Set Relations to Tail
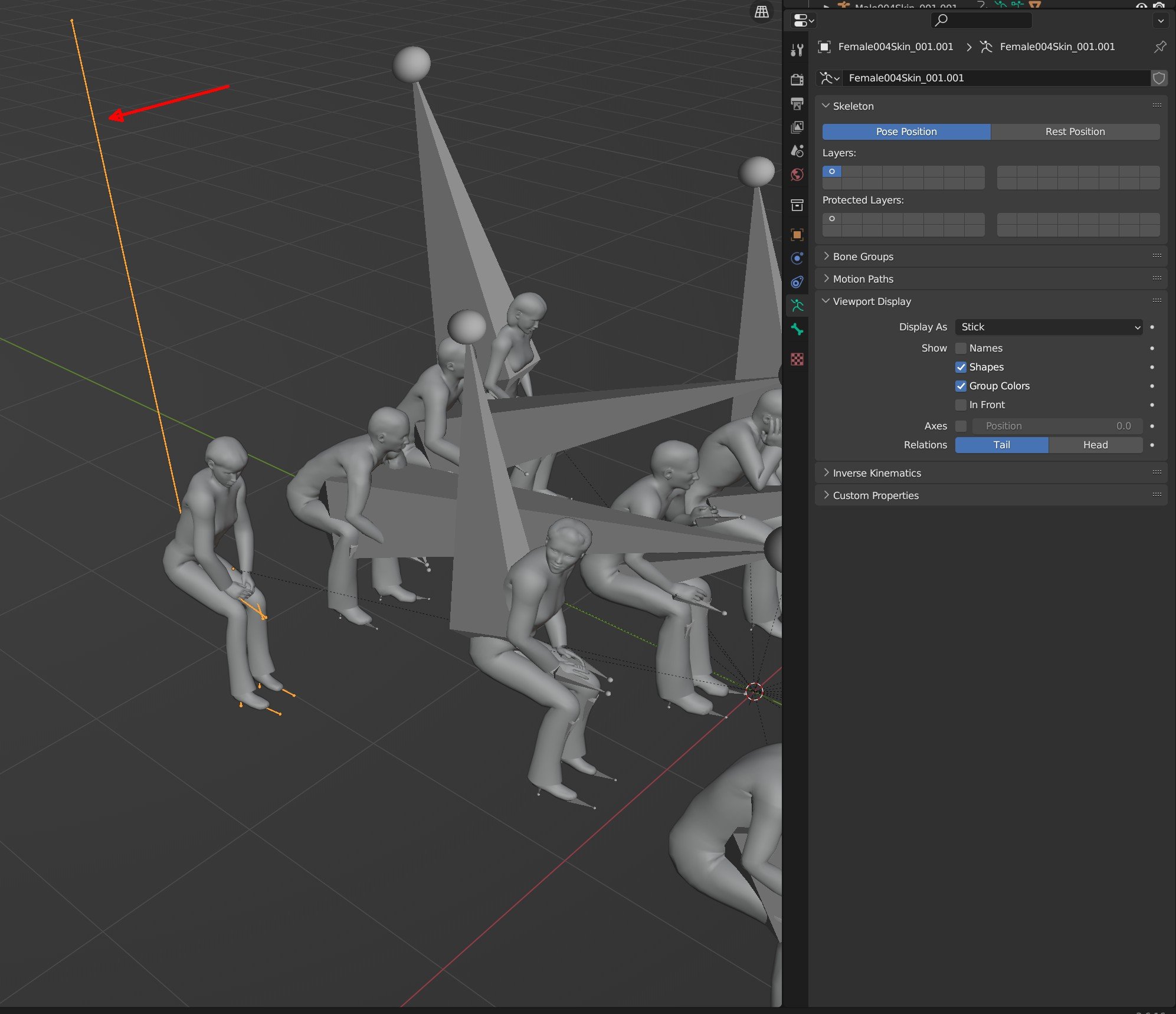Image resolution: width=1176 pixels, height=1014 pixels. 1002,445
